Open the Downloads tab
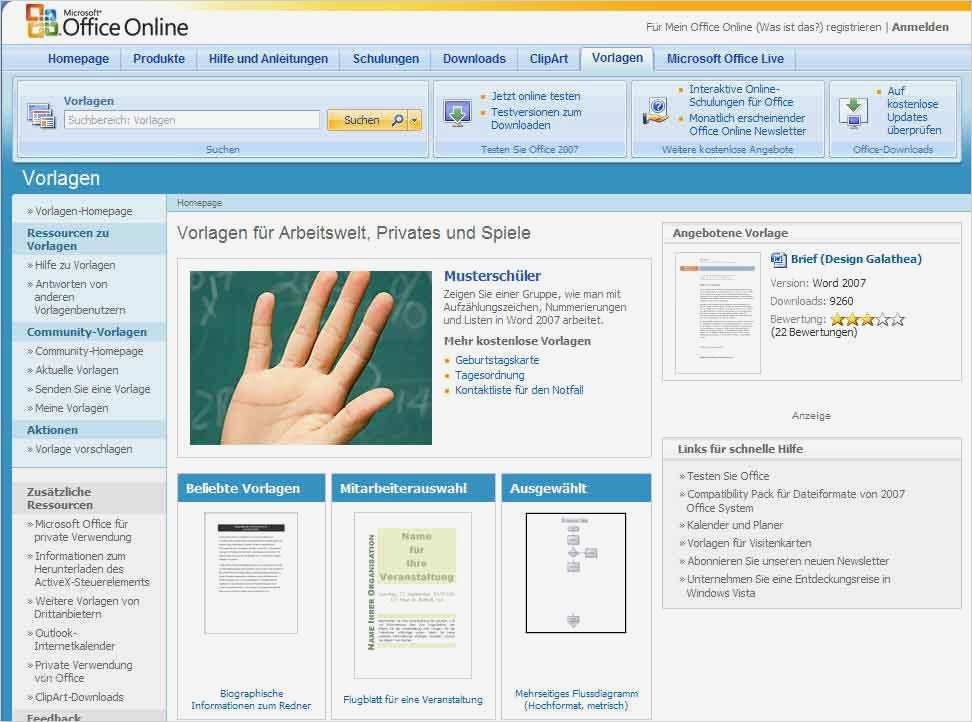This screenshot has height=722, width=972. (474, 59)
